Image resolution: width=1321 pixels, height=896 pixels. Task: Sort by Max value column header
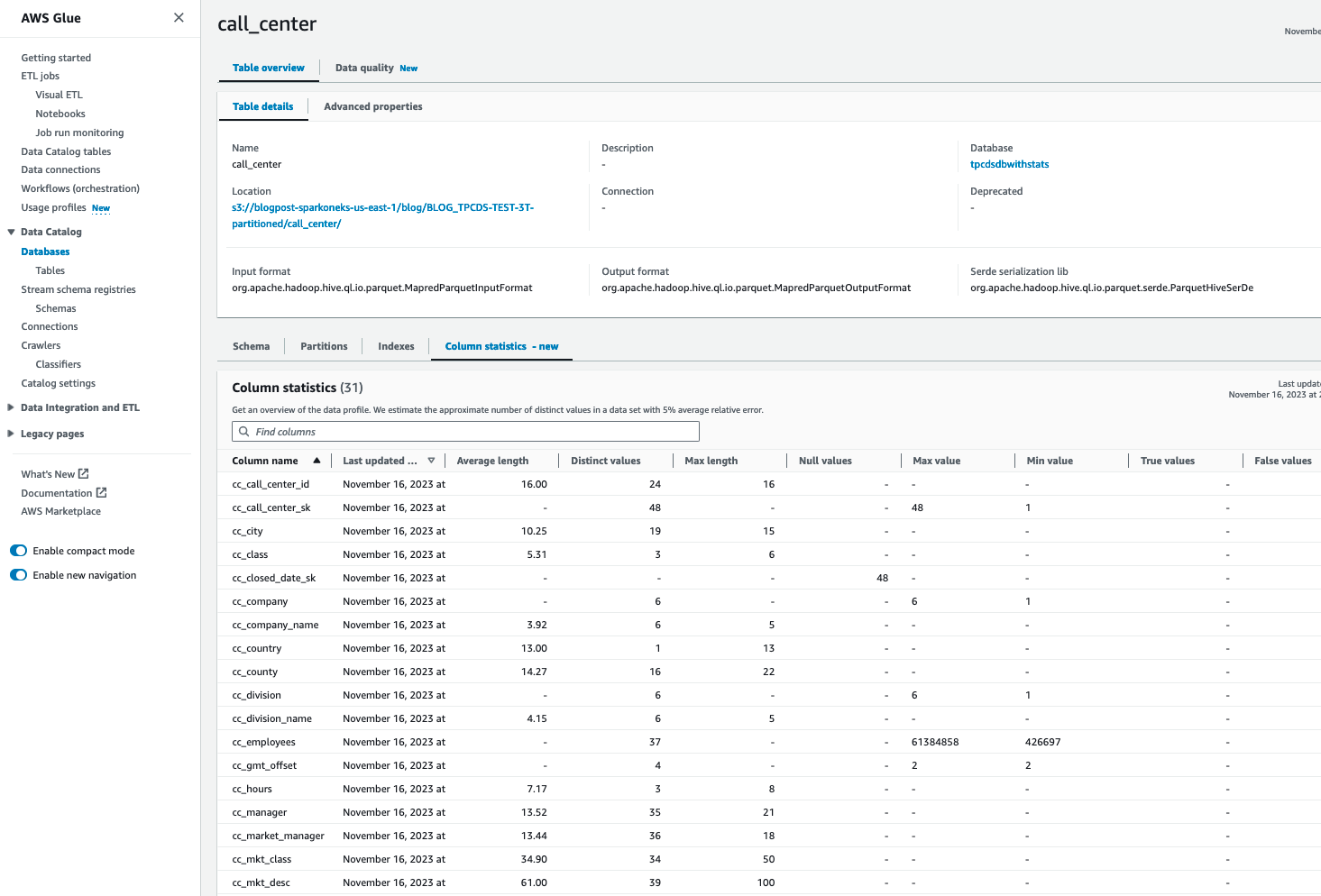(936, 461)
